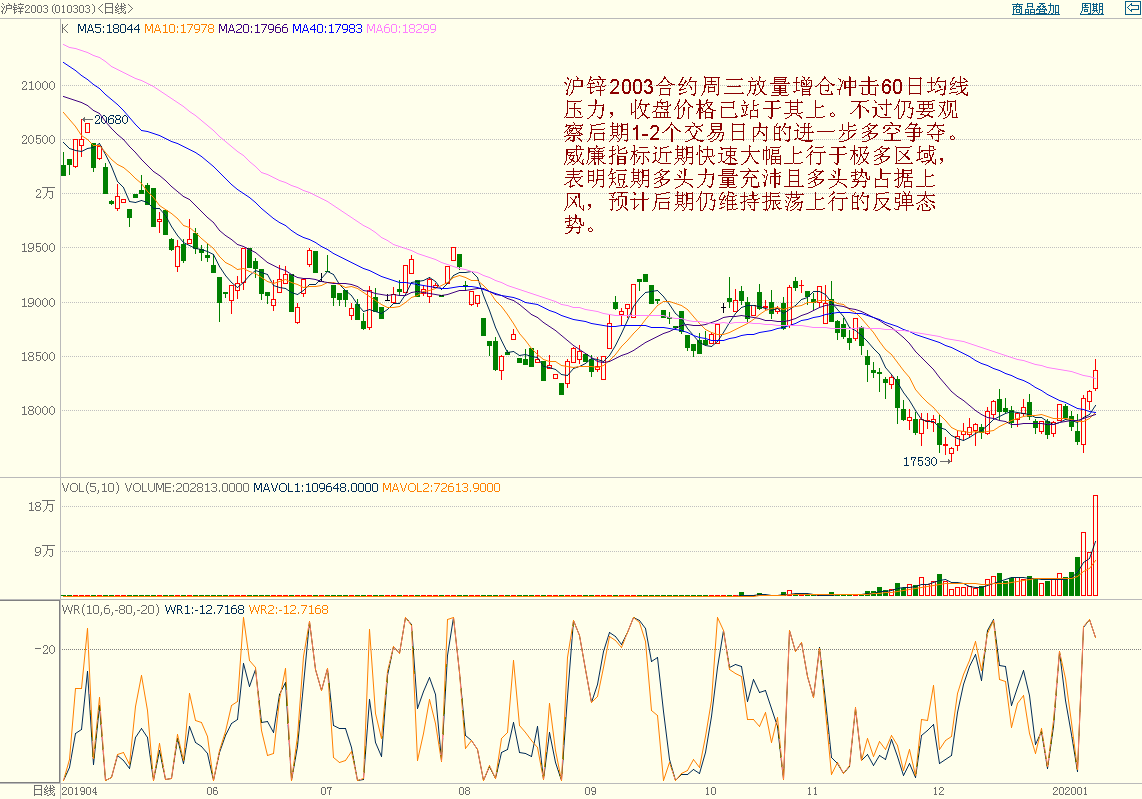Viewport: 1142px width, 799px height.
Task: Click the 202001 date axis label
Action: 1069,790
